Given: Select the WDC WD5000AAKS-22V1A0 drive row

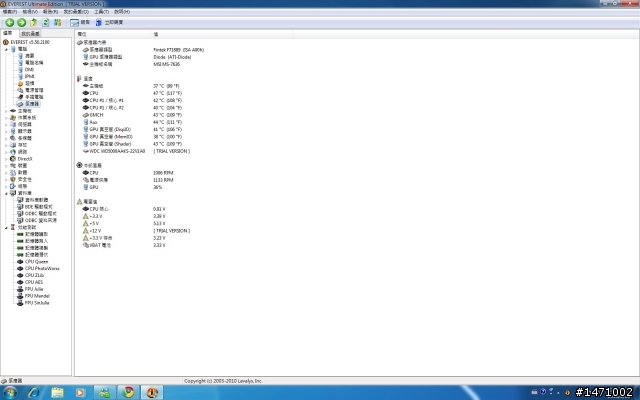Looking at the screenshot, I should (x=136, y=151).
